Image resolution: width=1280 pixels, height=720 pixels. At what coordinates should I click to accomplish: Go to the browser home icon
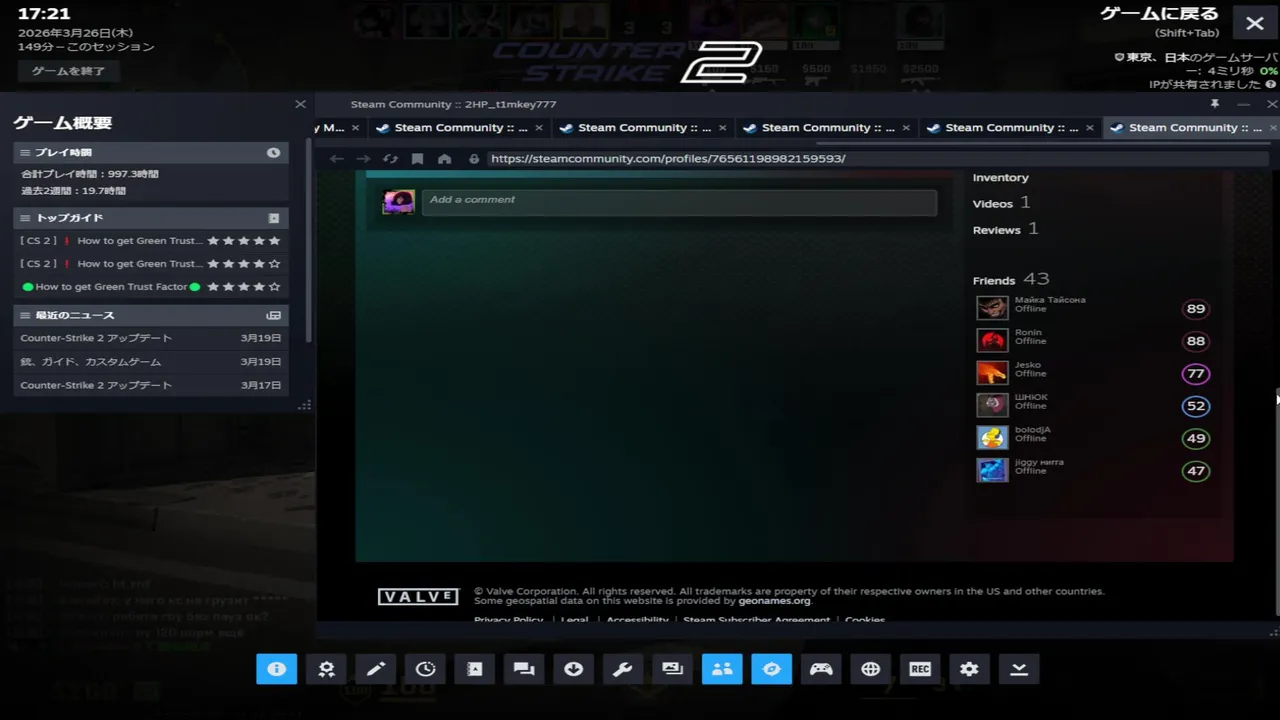point(445,159)
